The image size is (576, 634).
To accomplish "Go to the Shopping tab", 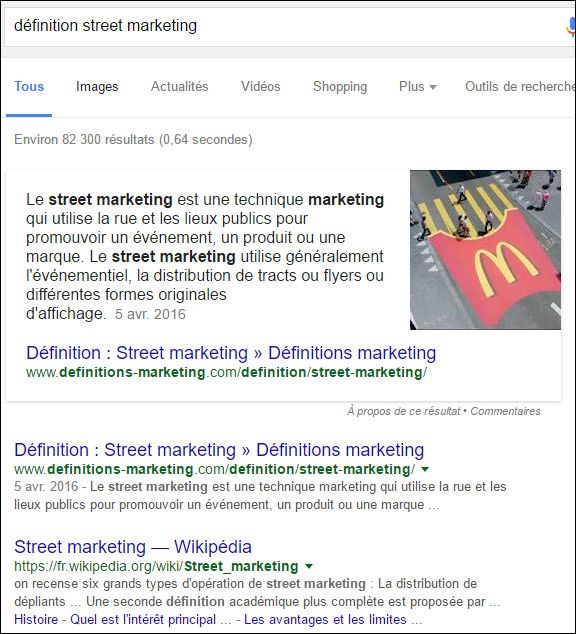I will coord(340,87).
